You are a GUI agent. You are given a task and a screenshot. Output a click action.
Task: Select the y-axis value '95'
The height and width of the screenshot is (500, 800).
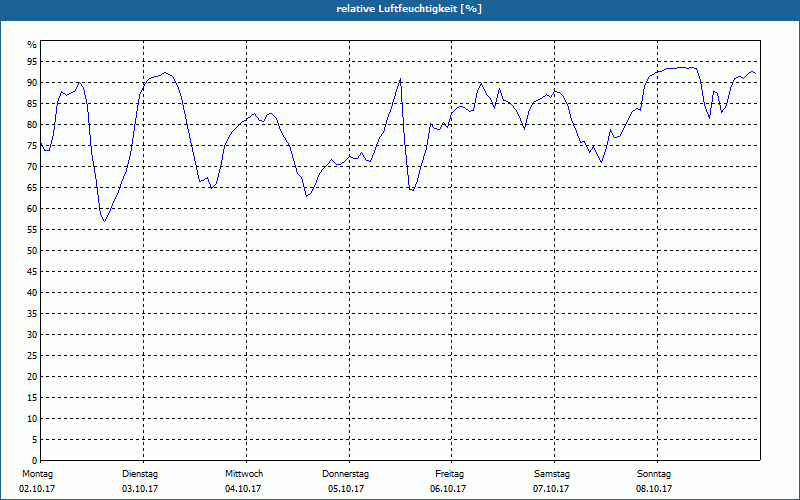click(32, 62)
